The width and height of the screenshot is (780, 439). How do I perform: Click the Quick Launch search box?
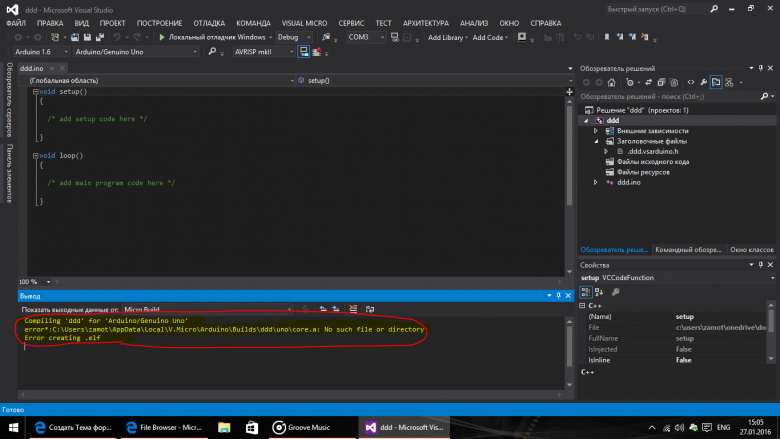(x=657, y=9)
